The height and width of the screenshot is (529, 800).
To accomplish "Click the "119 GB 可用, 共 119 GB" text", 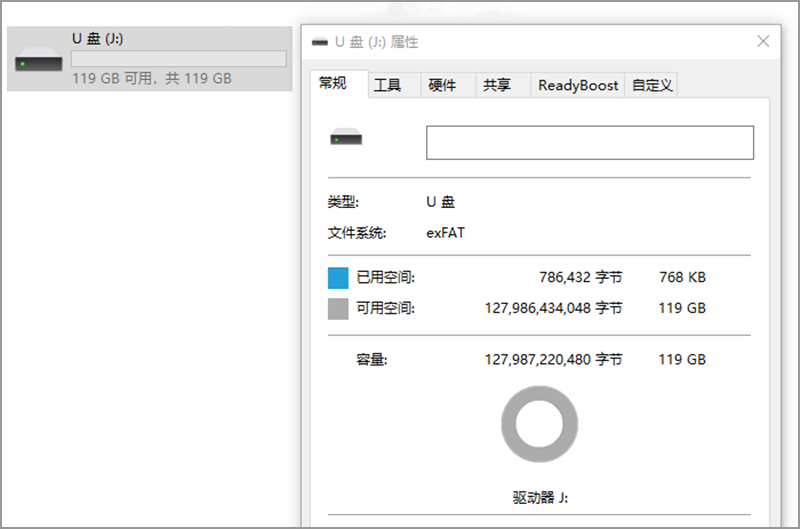I will [152, 79].
